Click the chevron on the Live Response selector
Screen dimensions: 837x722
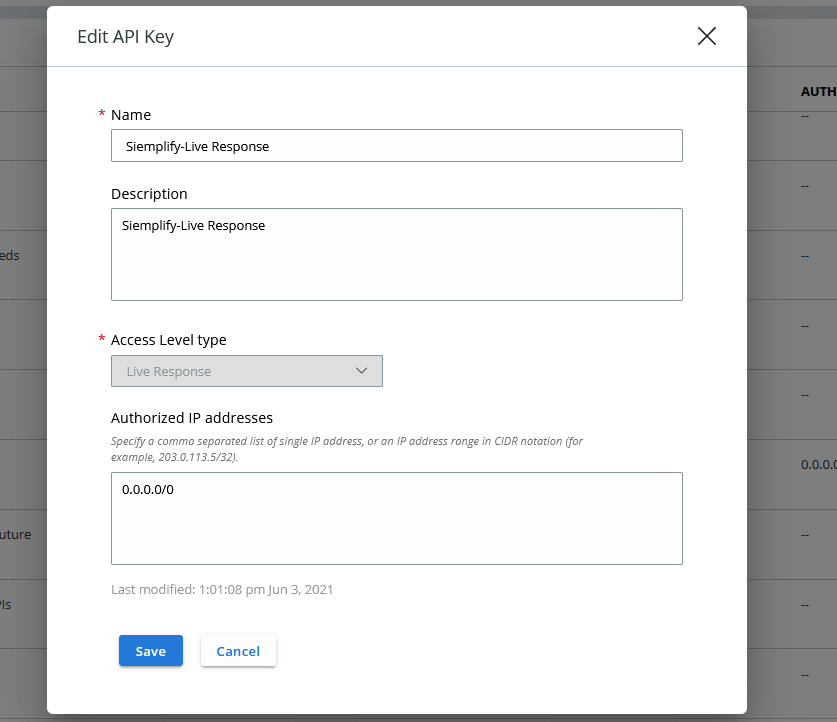coord(362,370)
